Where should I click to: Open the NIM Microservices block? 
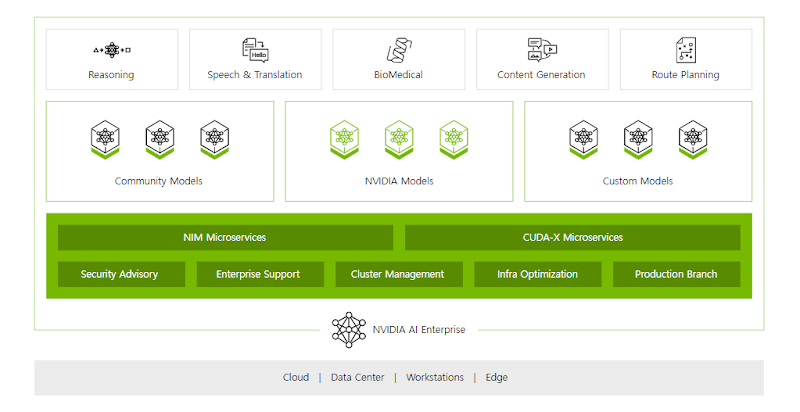pyautogui.click(x=226, y=238)
